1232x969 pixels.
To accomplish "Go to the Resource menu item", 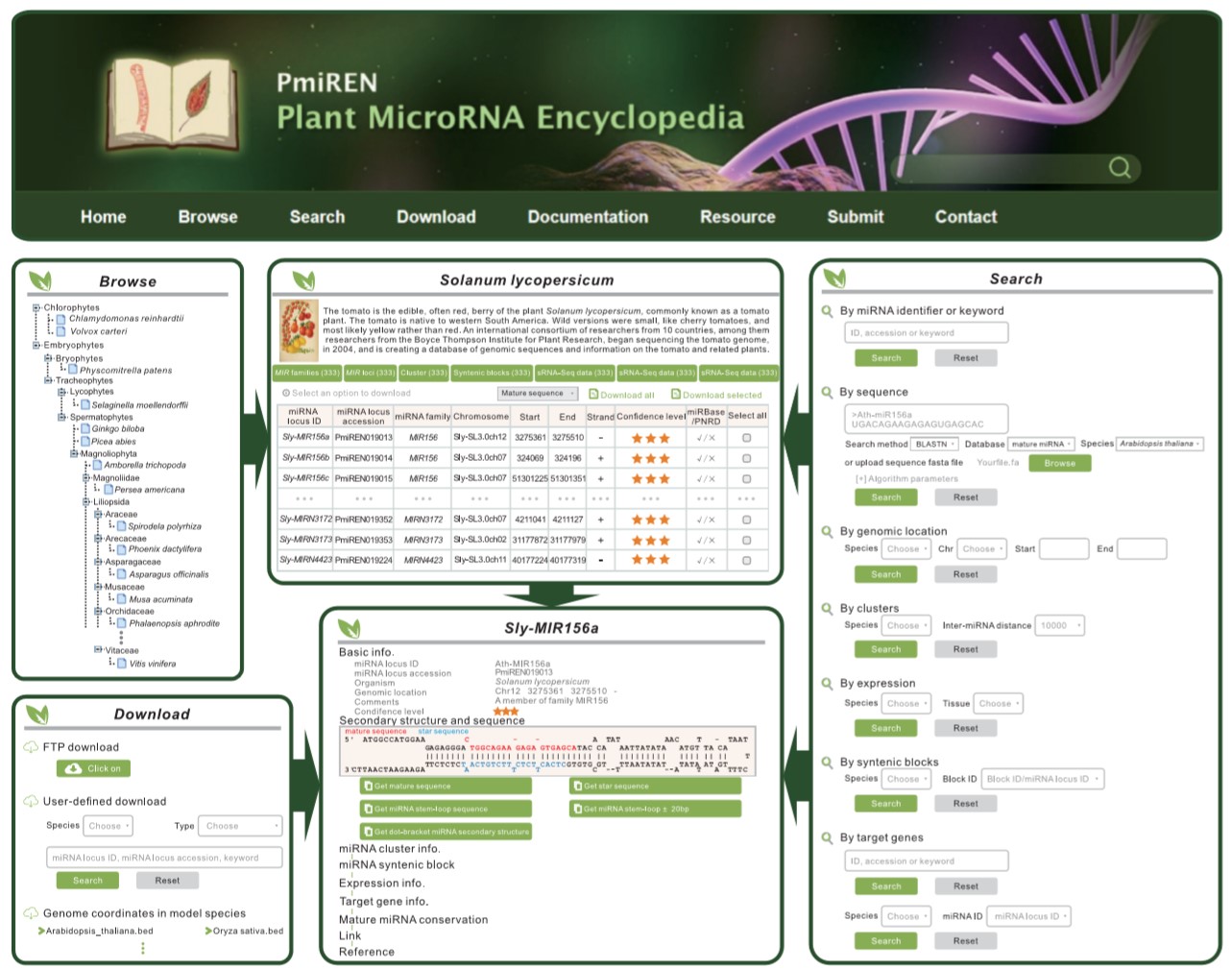I will pyautogui.click(x=737, y=217).
